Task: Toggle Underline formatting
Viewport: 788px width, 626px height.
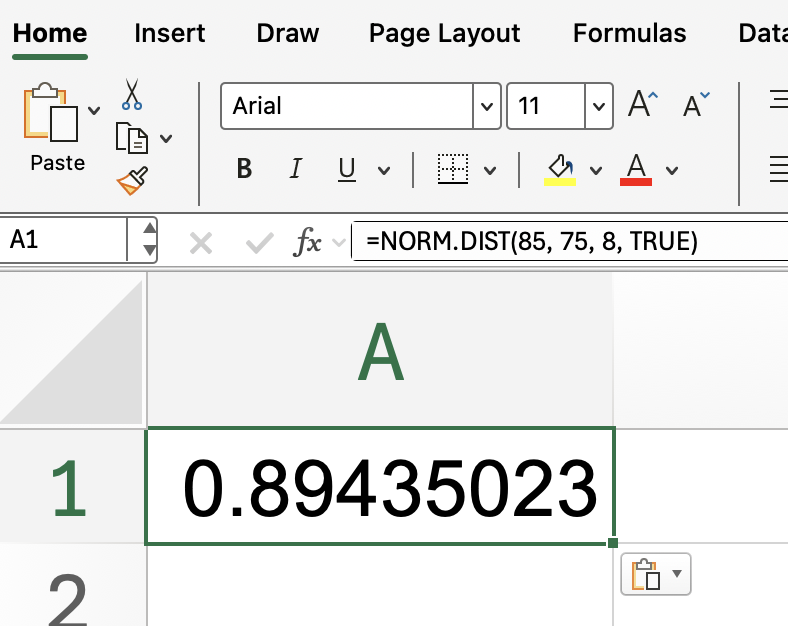Action: [x=347, y=170]
